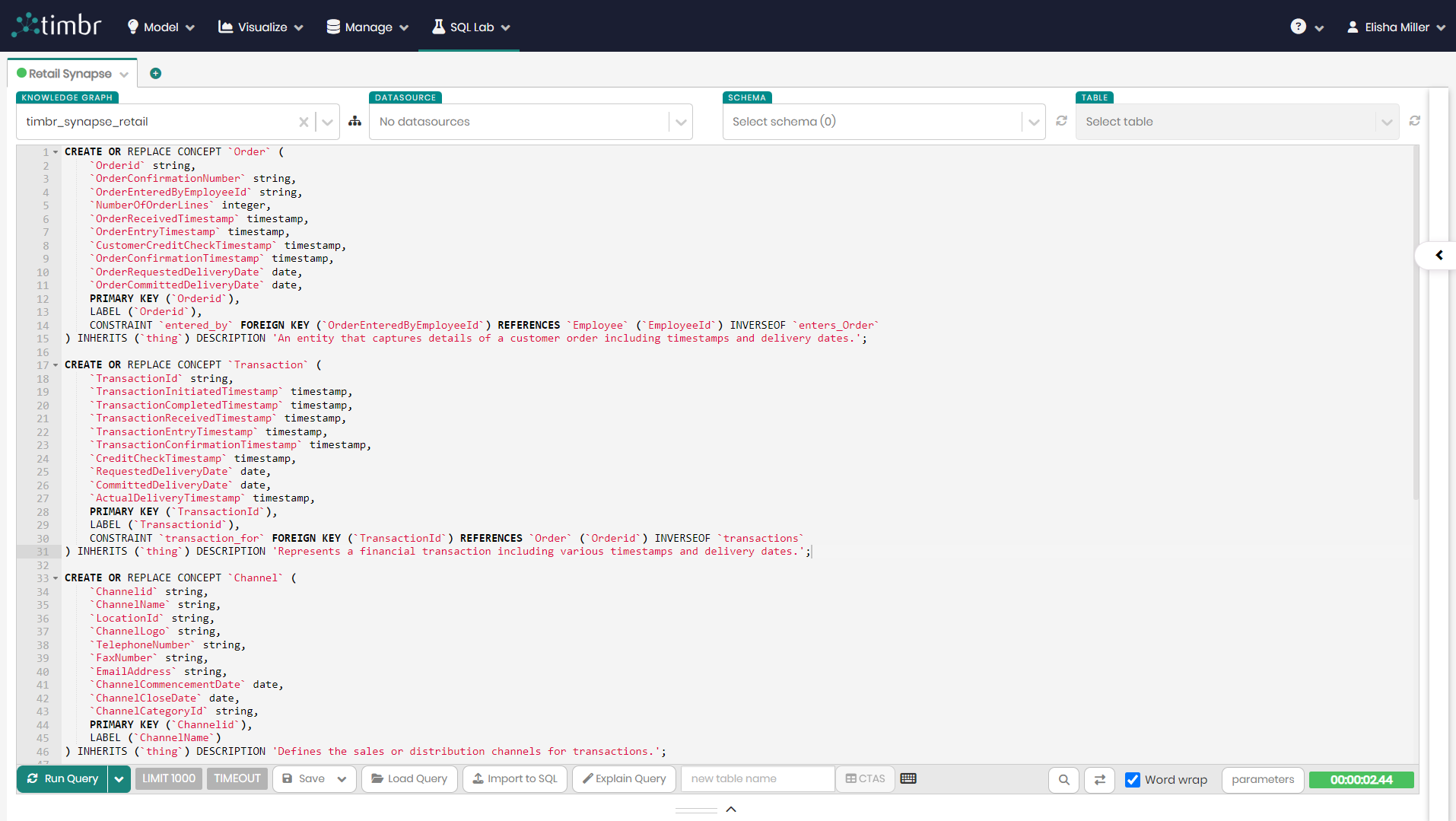Image resolution: width=1456 pixels, height=821 pixels.
Task: Open the Select table dropdown
Action: pyautogui.click(x=1237, y=122)
